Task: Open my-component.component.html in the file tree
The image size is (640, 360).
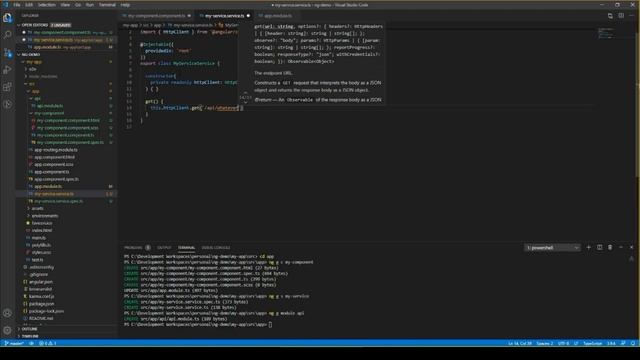Action: tap(68, 120)
